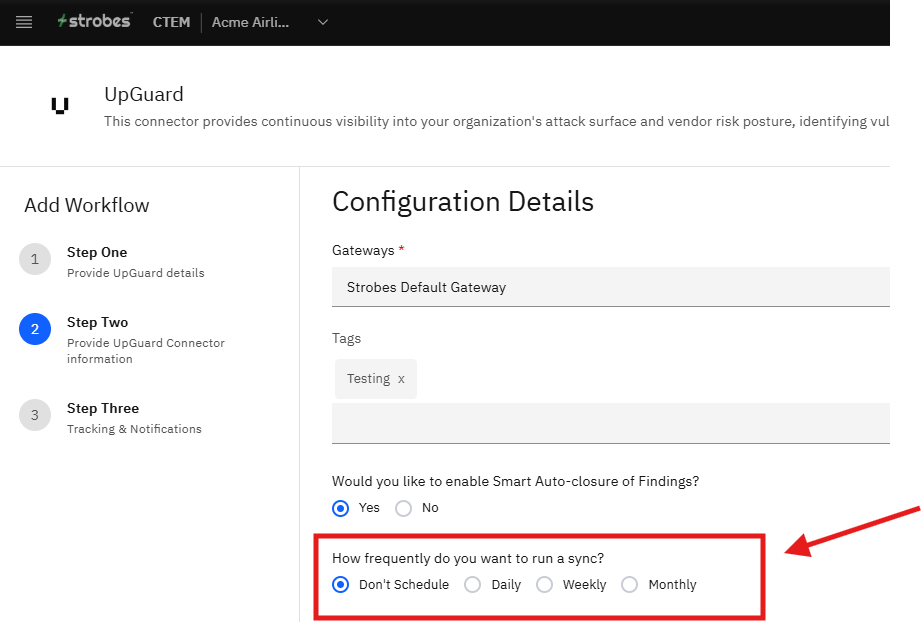This screenshot has width=922, height=622.
Task: Click the connector description text
Action: (x=497, y=121)
